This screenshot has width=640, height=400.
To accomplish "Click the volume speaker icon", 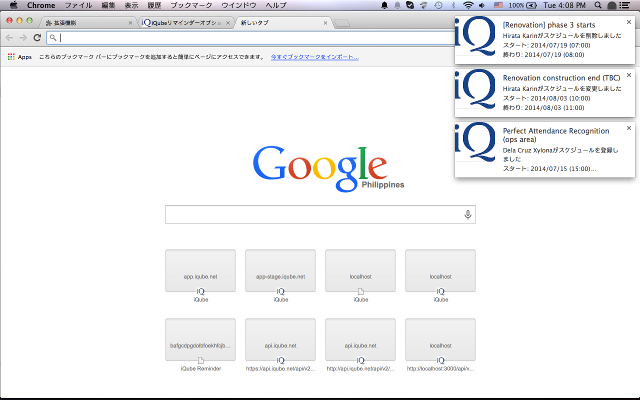I will [x=482, y=5].
